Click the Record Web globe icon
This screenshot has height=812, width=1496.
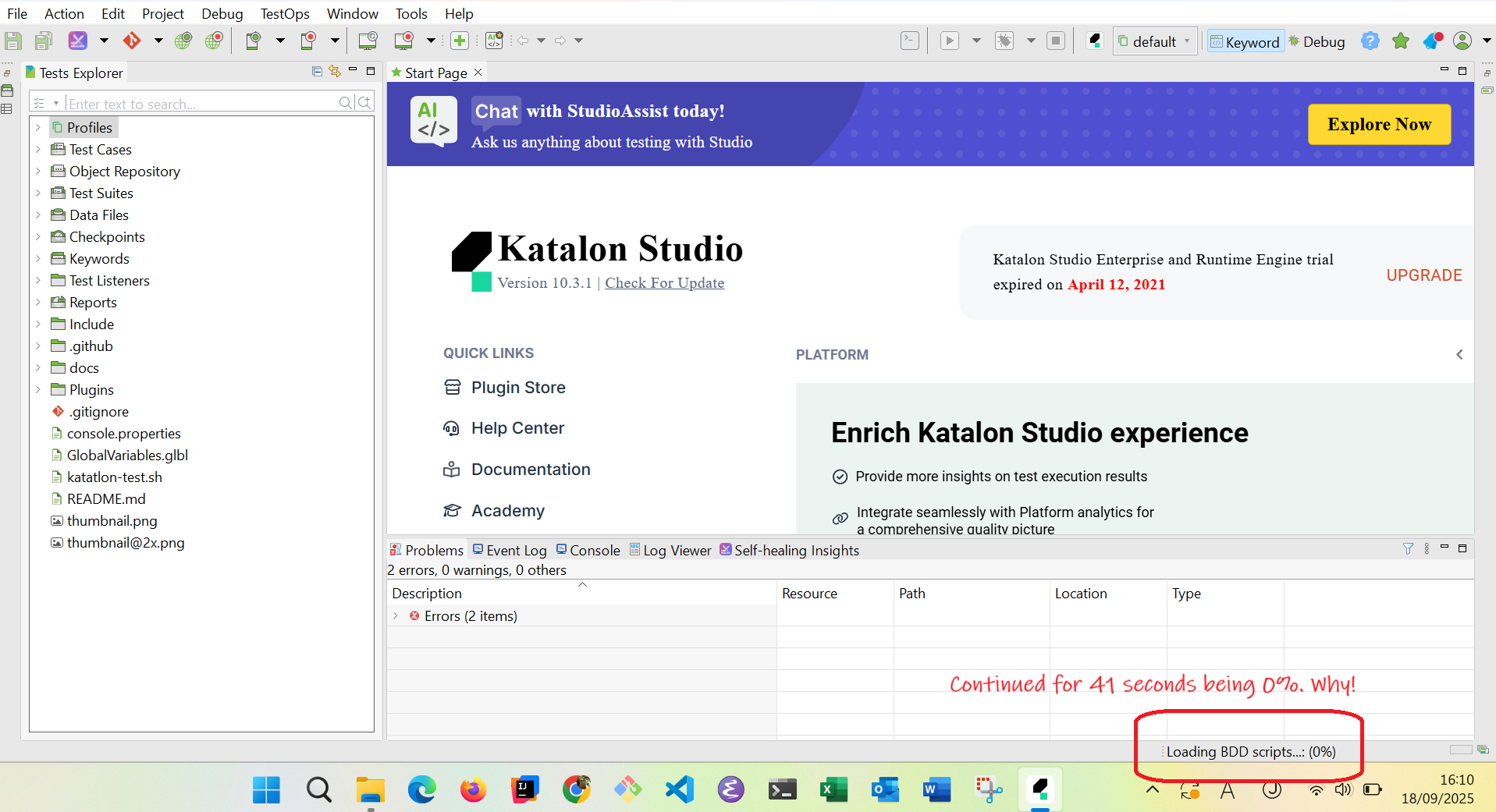click(214, 41)
